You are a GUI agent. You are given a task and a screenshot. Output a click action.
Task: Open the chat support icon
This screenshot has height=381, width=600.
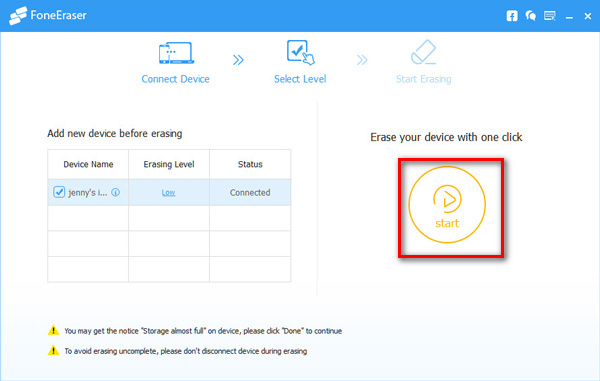[530, 16]
